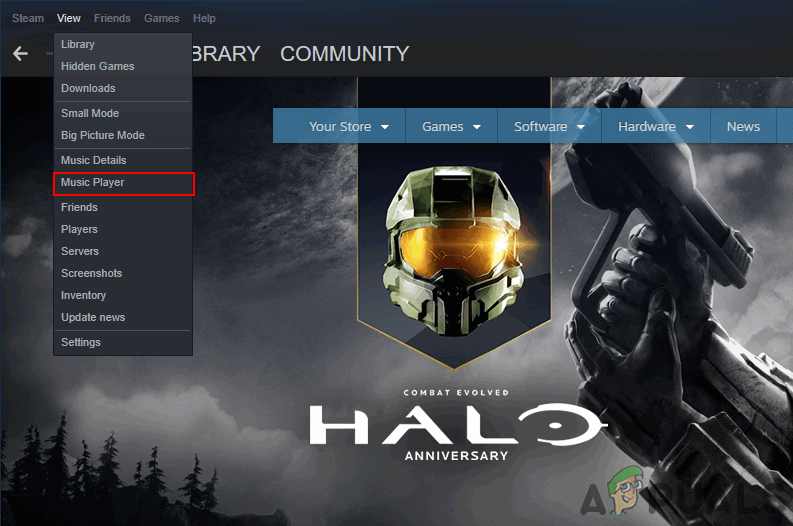Expand the Software dropdown arrow
The image size is (793, 526).
point(581,126)
